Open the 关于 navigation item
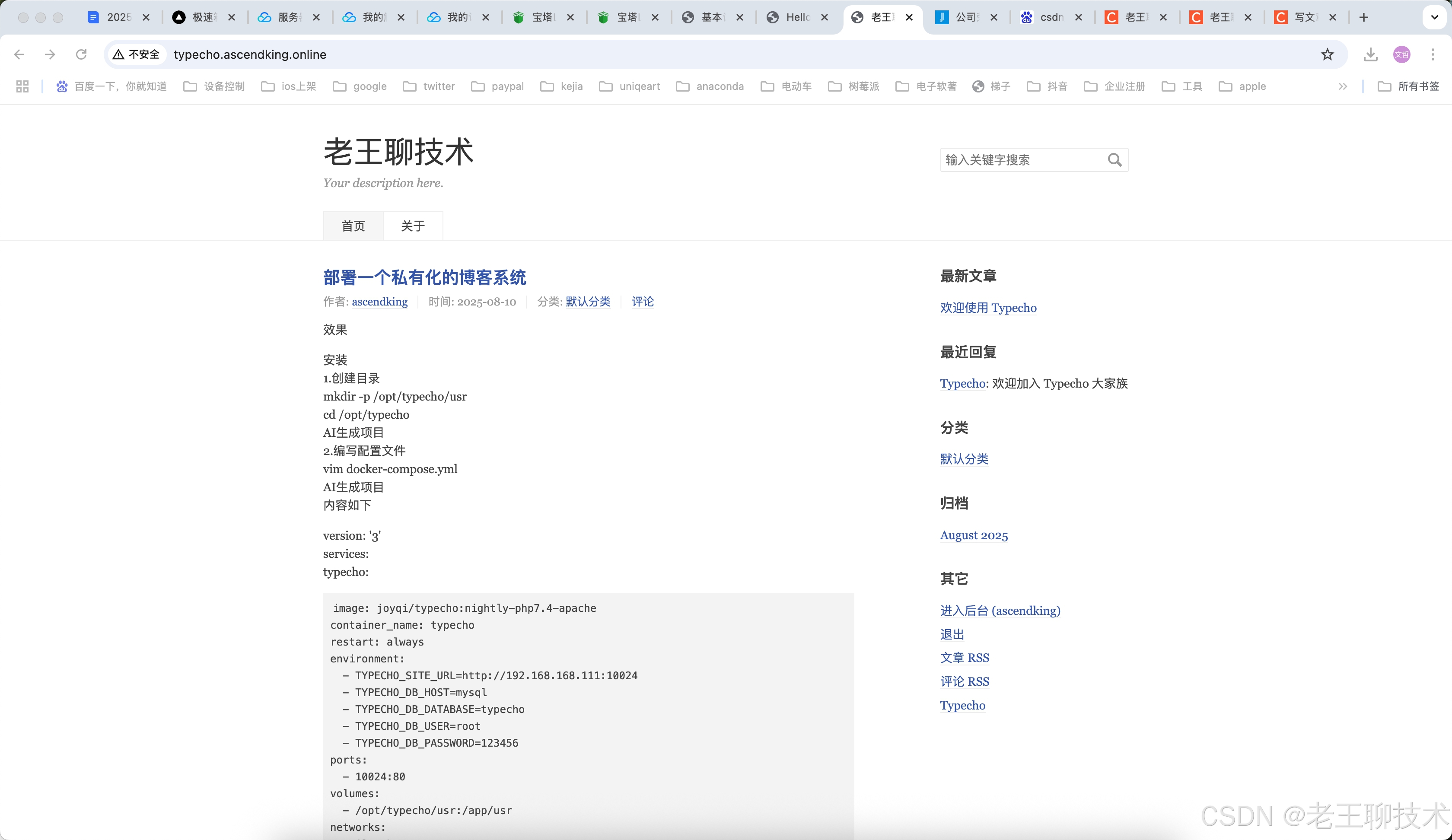 pyautogui.click(x=413, y=226)
